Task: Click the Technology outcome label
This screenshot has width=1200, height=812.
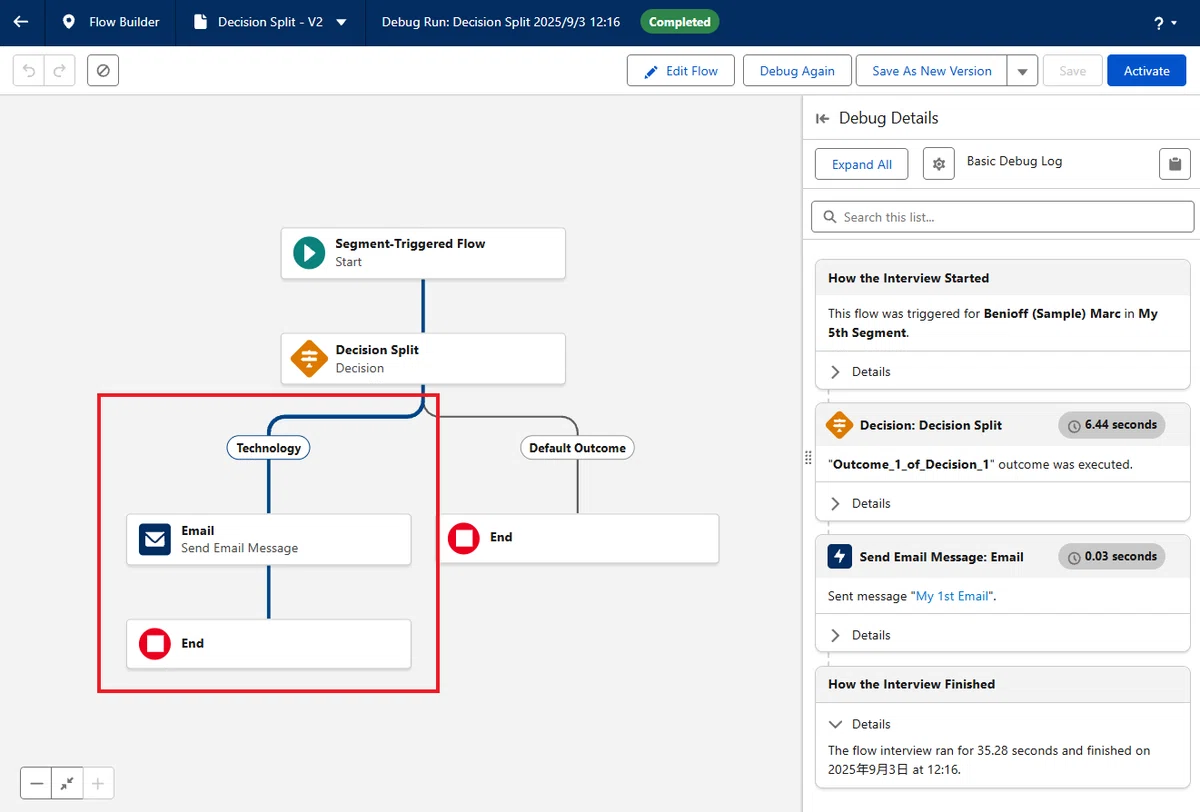Action: pos(268,448)
